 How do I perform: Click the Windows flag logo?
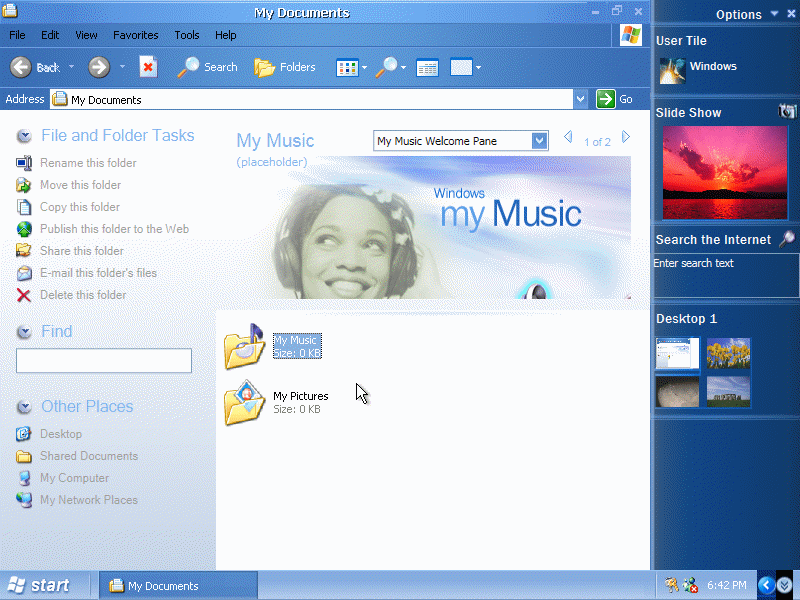pyautogui.click(x=631, y=35)
